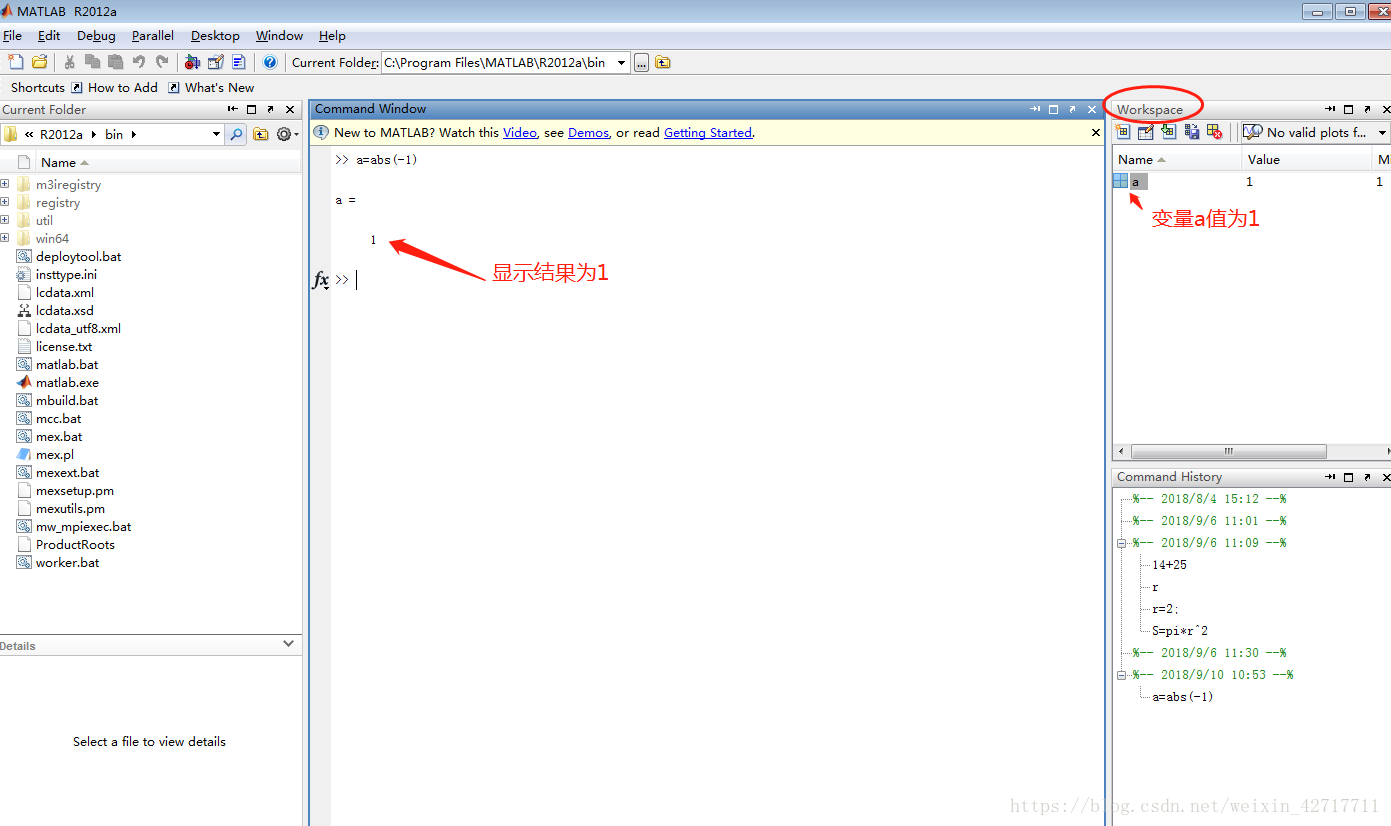Click the New variable icon in Workspace
Viewport: 1391px width, 826px height.
tap(1122, 132)
